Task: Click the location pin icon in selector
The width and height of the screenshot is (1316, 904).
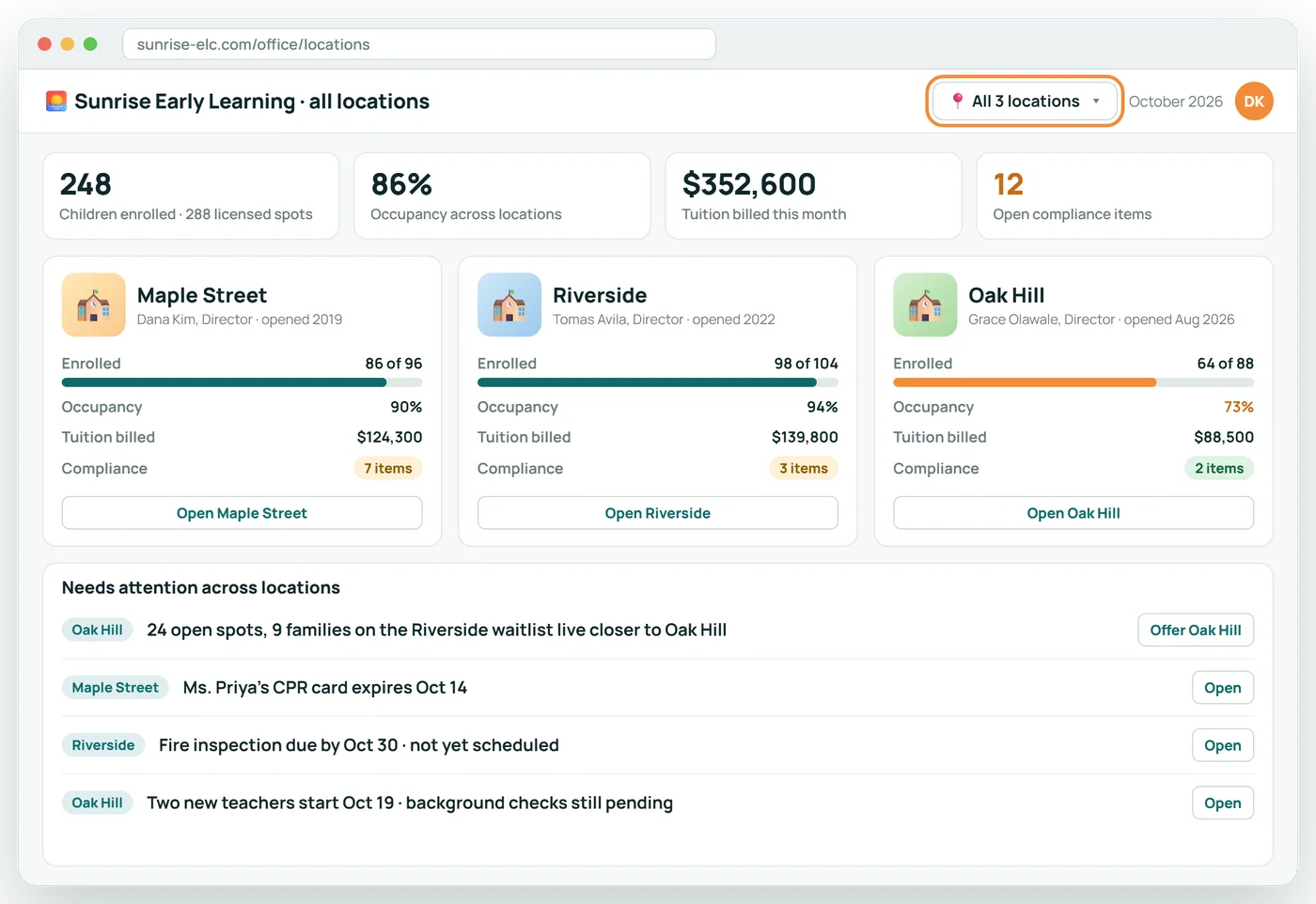Action: tap(957, 101)
